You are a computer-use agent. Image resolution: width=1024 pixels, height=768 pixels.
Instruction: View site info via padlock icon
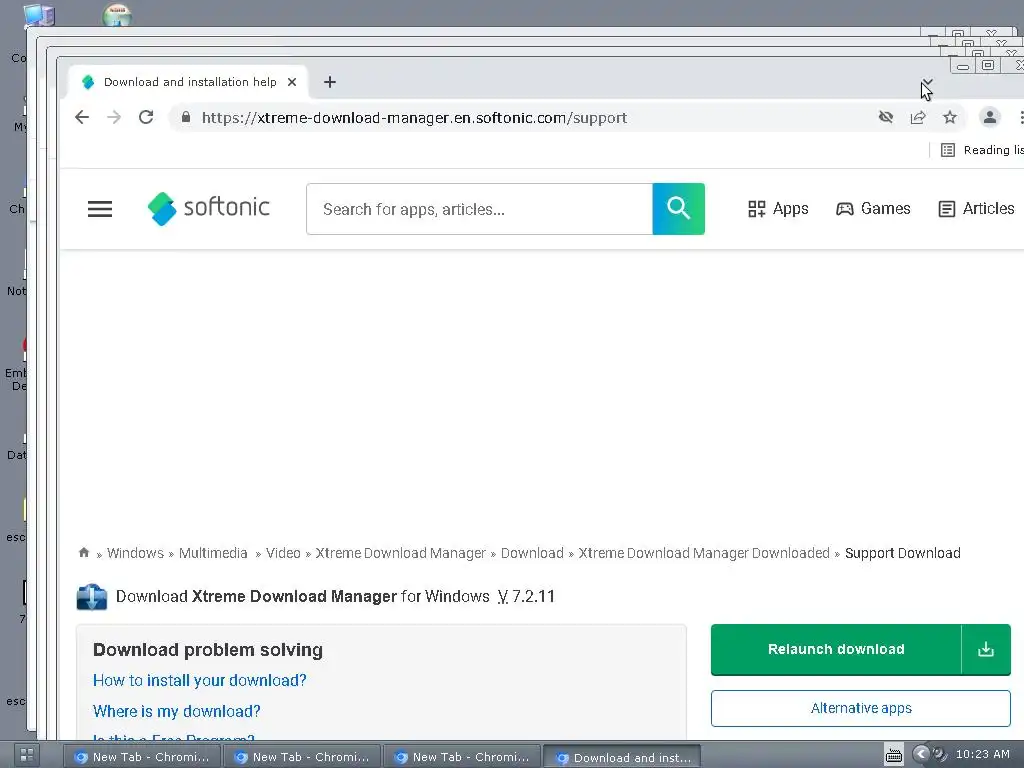(x=186, y=118)
